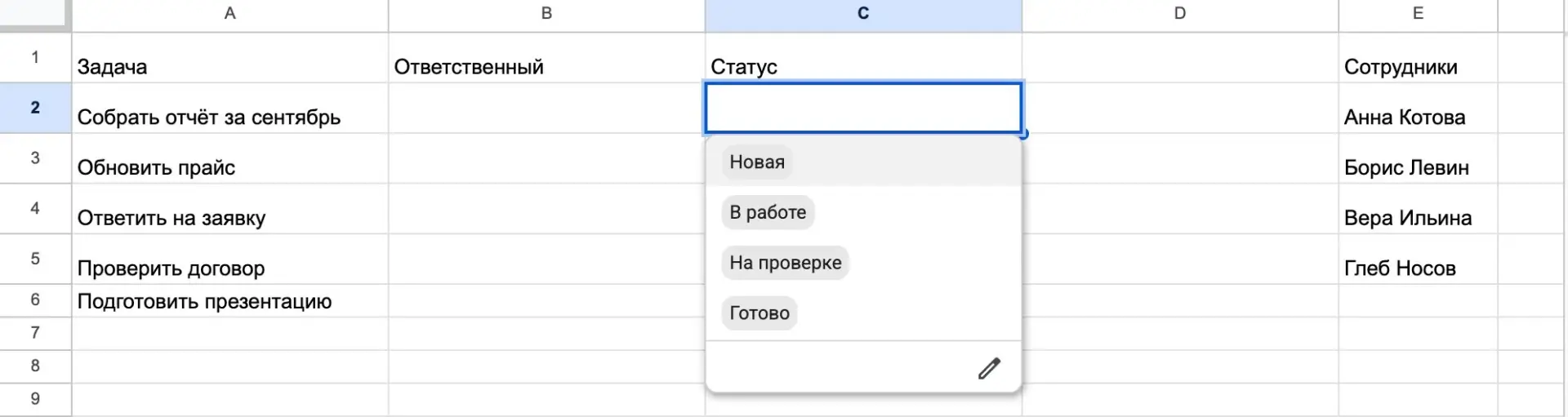Select cell "Подготовить презентацию"

(230, 301)
